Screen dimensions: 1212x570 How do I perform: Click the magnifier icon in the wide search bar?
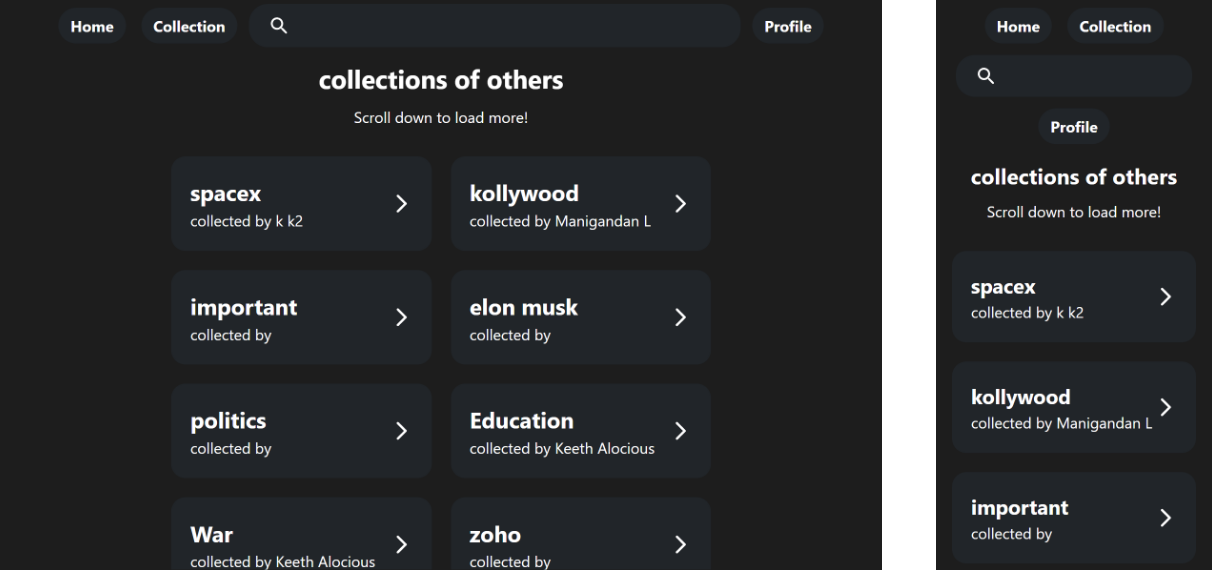[279, 26]
